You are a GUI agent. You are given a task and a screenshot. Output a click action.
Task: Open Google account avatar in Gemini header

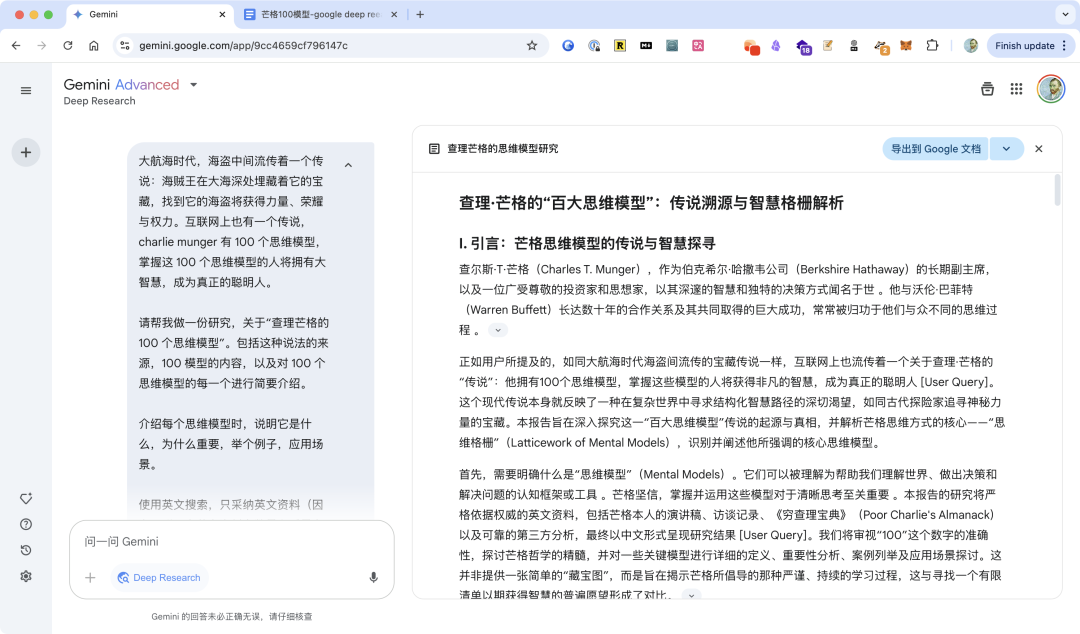tap(1051, 89)
